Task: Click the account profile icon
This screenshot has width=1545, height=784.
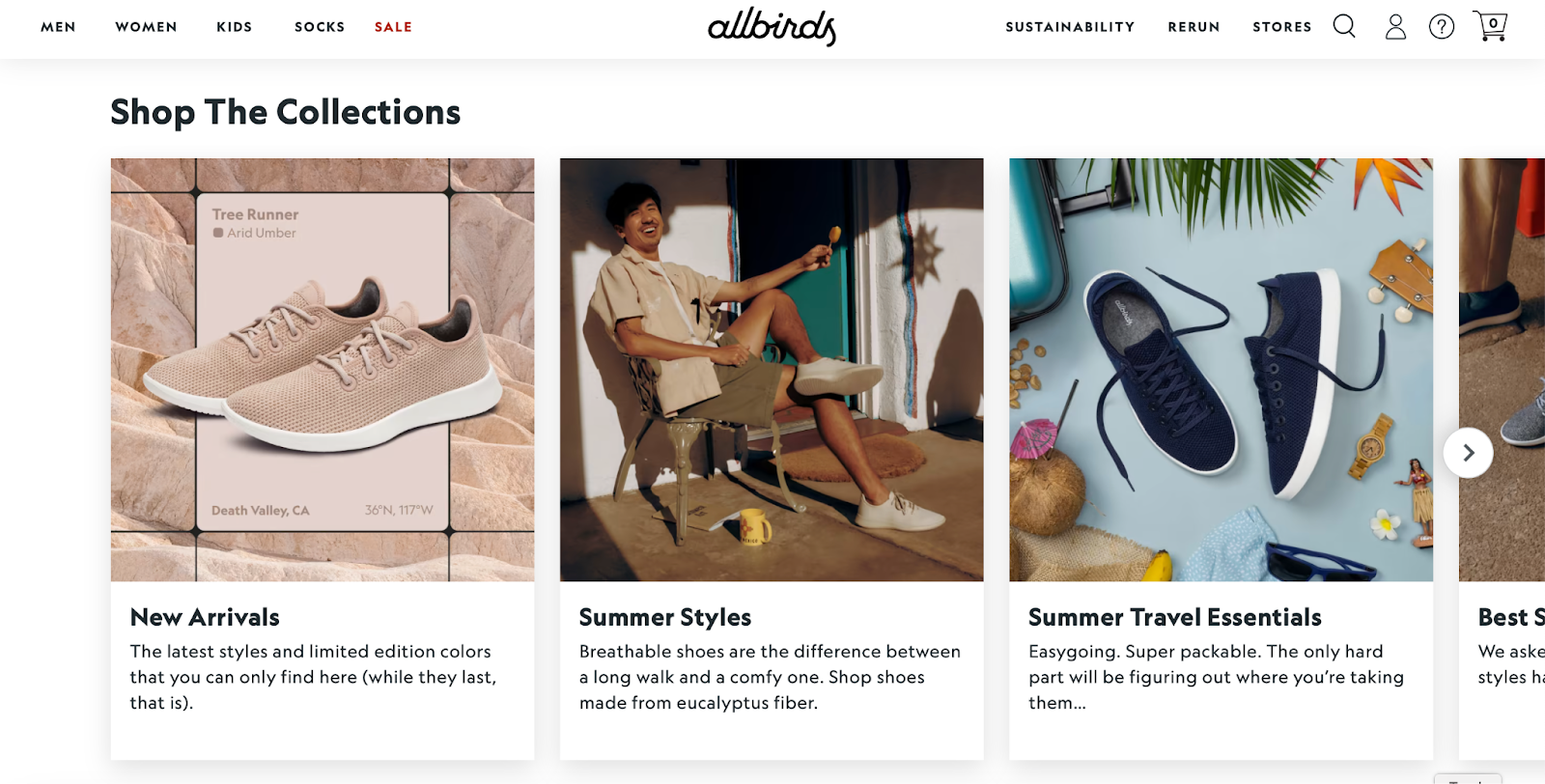Action: [x=1395, y=27]
